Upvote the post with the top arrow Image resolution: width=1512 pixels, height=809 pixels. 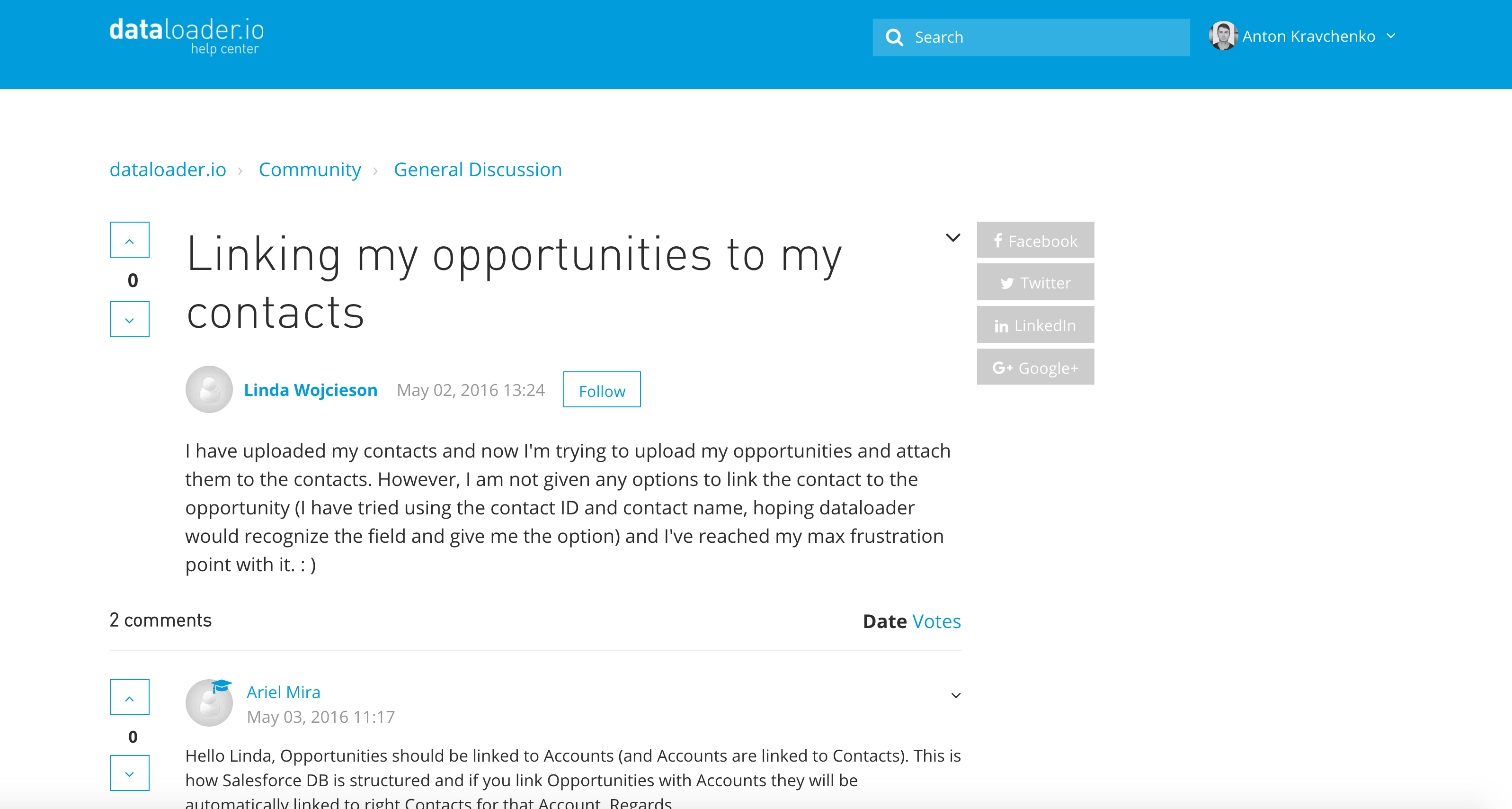[130, 240]
